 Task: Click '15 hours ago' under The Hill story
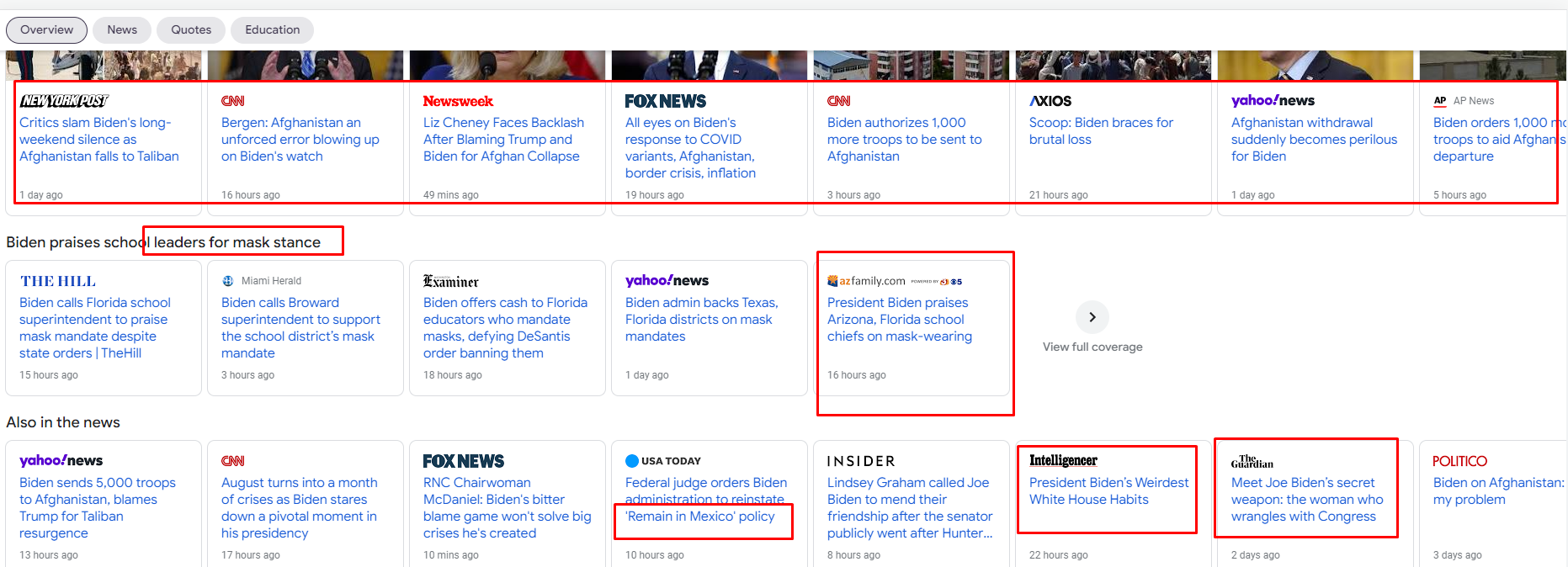pyautogui.click(x=49, y=375)
